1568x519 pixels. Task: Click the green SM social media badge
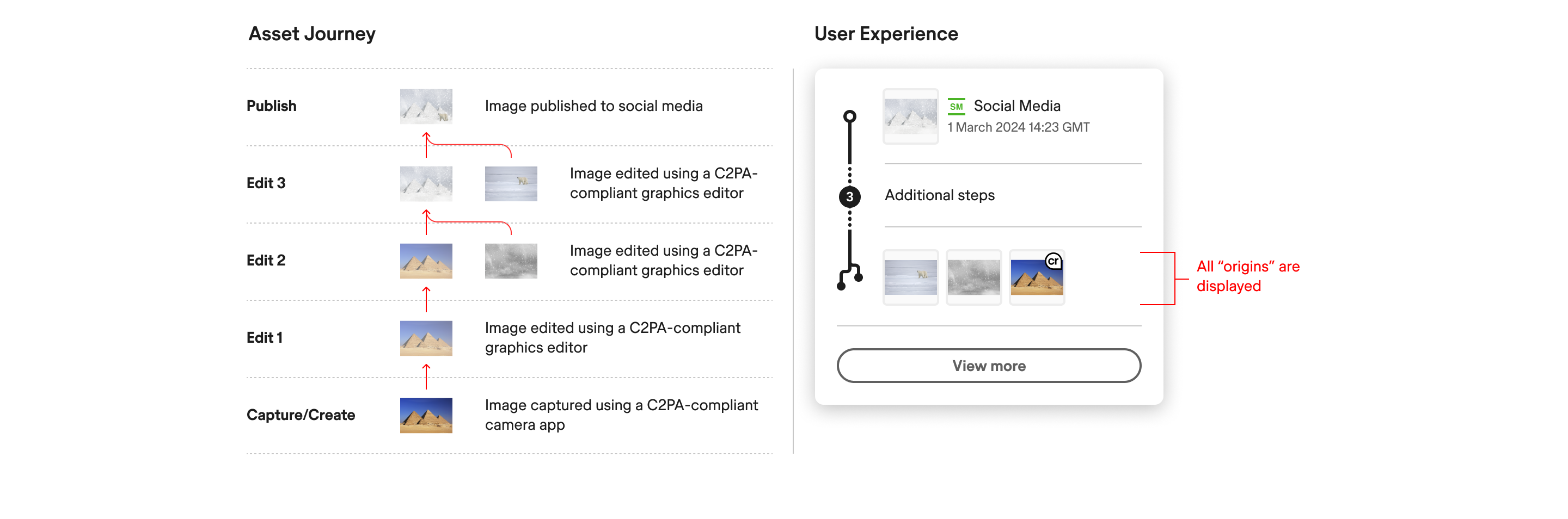point(955,107)
